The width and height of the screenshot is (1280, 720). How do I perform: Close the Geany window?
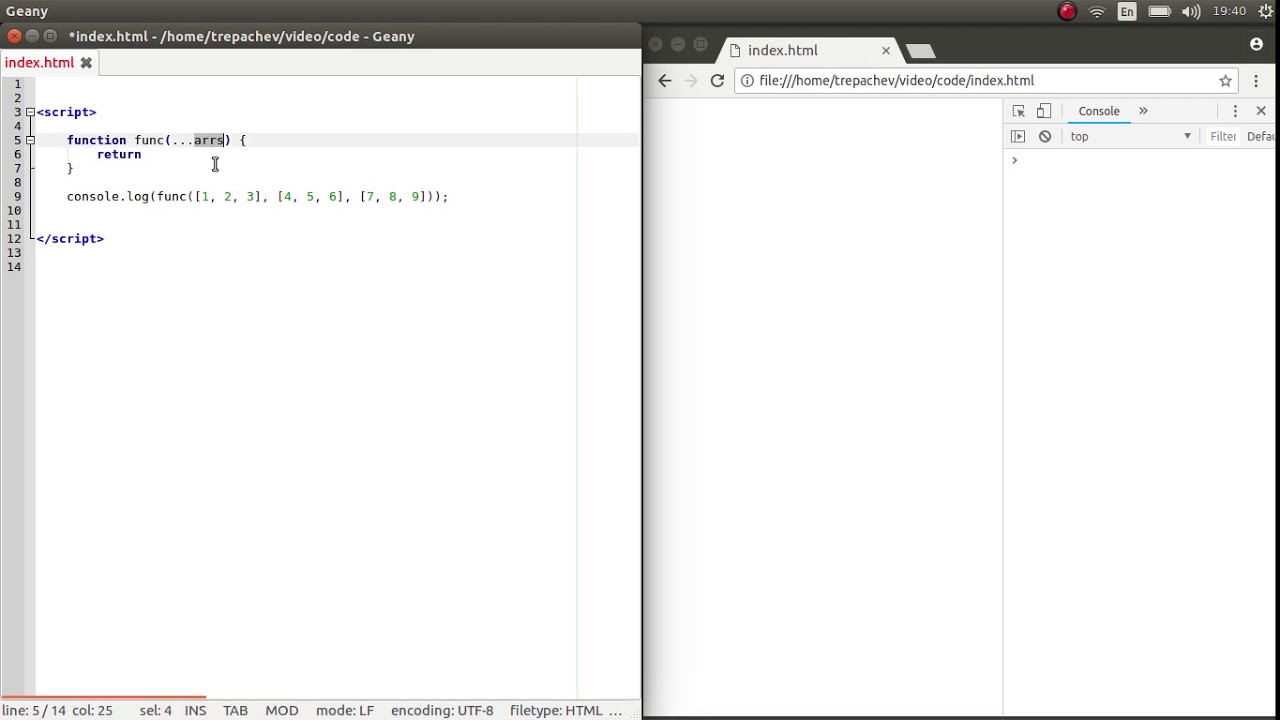point(14,36)
